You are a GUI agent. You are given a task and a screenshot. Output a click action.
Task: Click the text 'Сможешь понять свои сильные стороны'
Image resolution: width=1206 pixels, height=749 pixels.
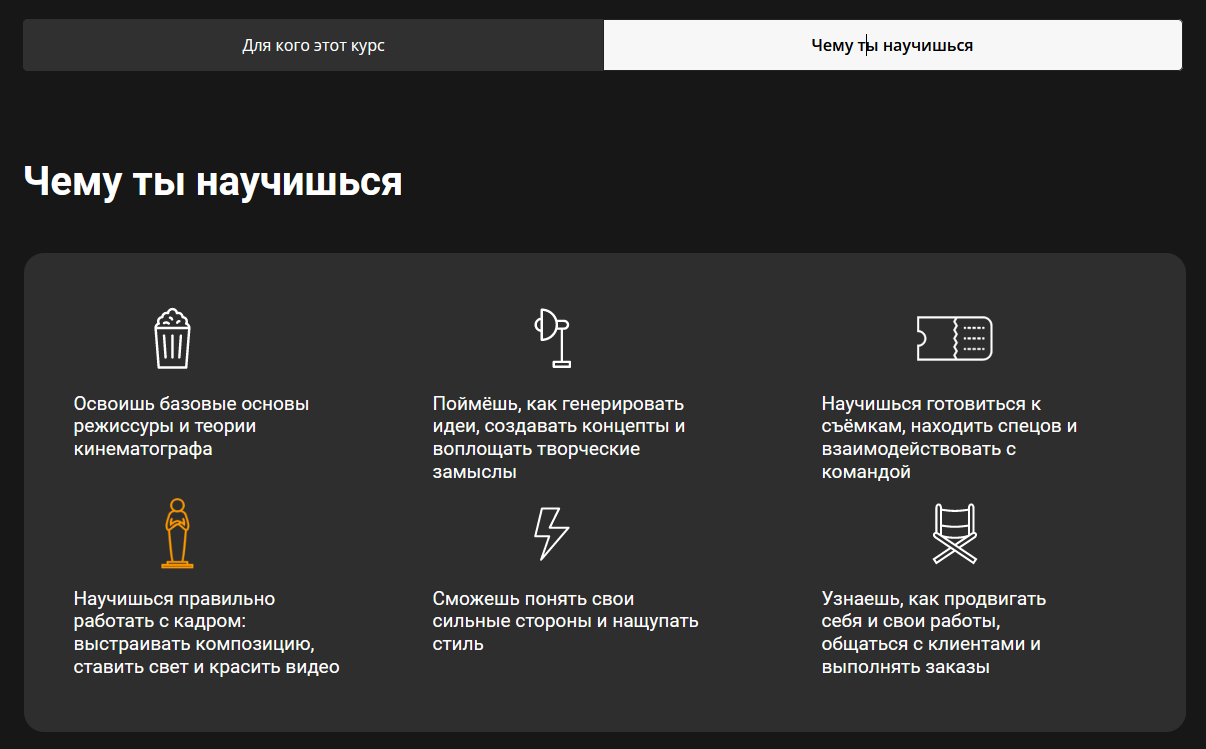tap(565, 621)
